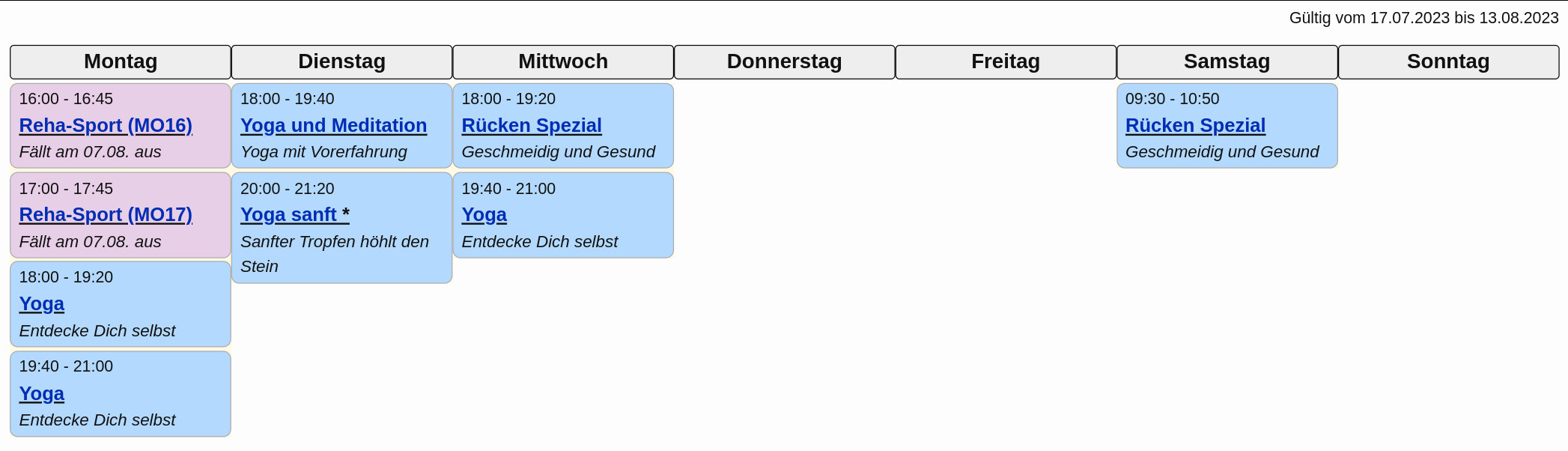This screenshot has width=1568, height=451.
Task: Select the Montag column header
Action: [121, 61]
